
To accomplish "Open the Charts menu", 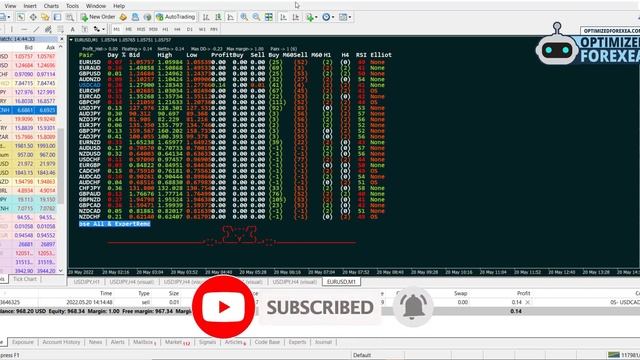I will (51, 6).
